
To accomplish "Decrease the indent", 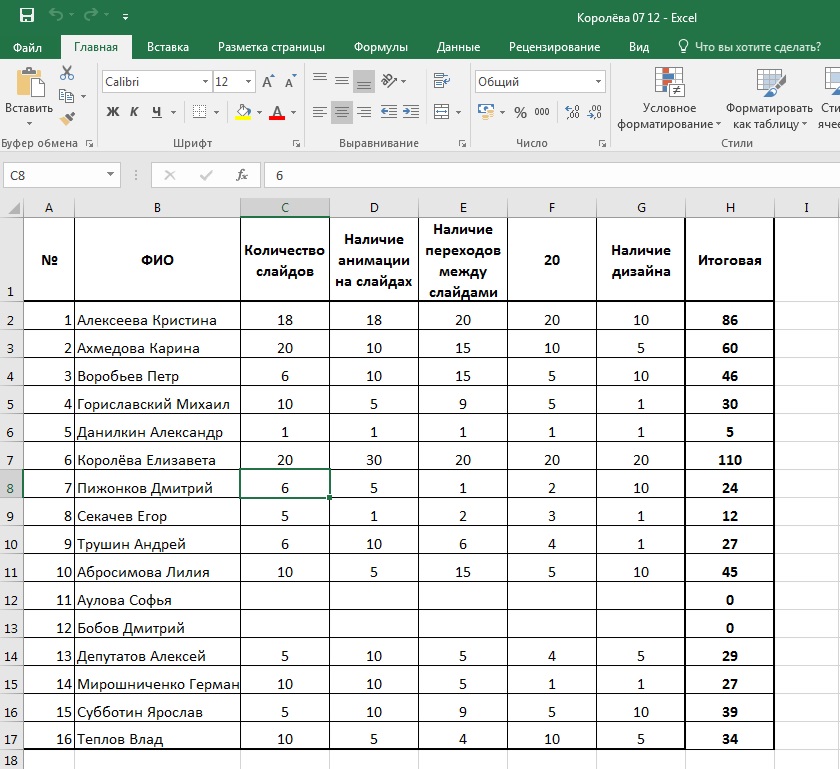I will click(x=389, y=112).
